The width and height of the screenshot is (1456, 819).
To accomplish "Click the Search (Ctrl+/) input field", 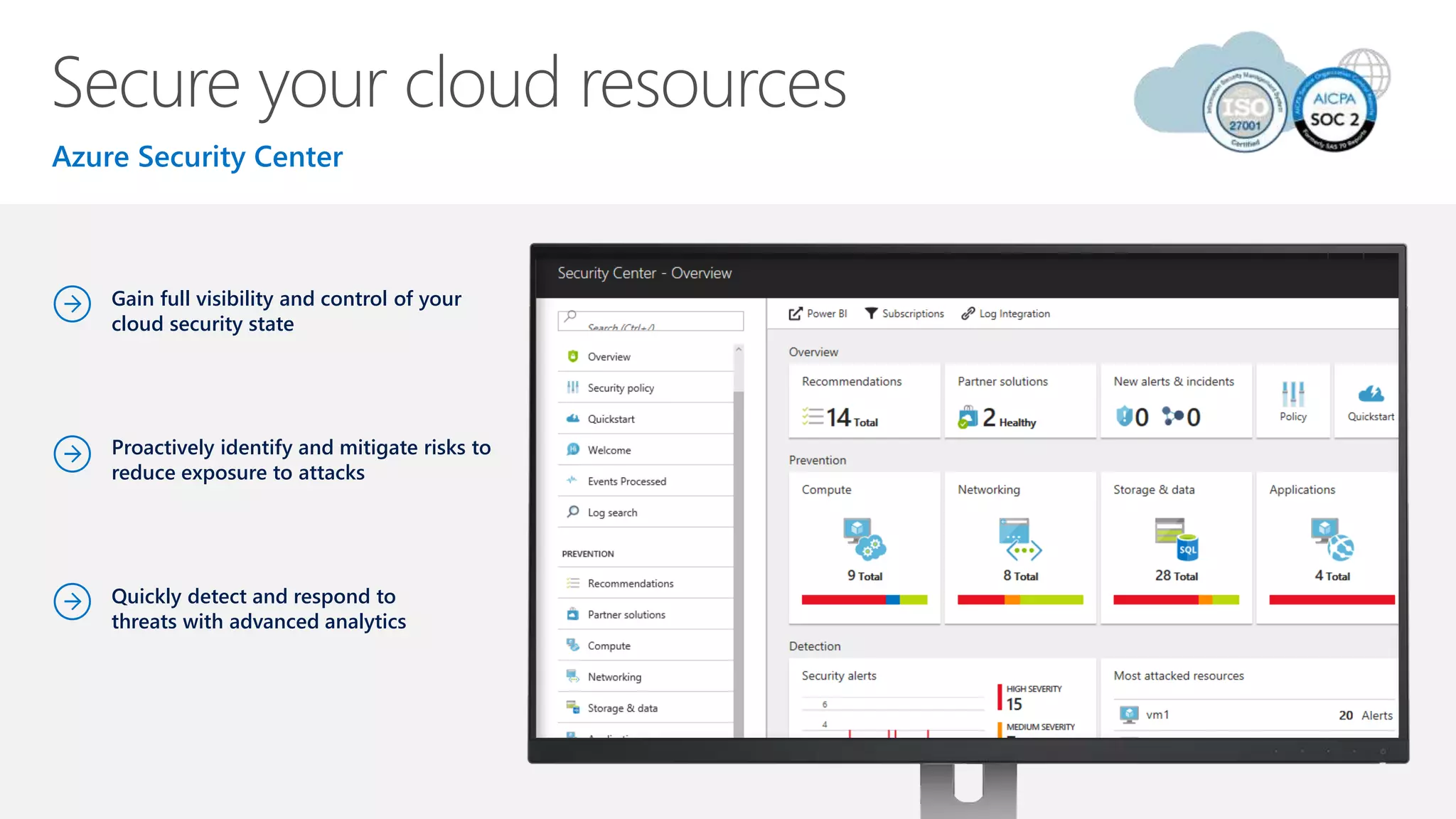I will point(651,321).
